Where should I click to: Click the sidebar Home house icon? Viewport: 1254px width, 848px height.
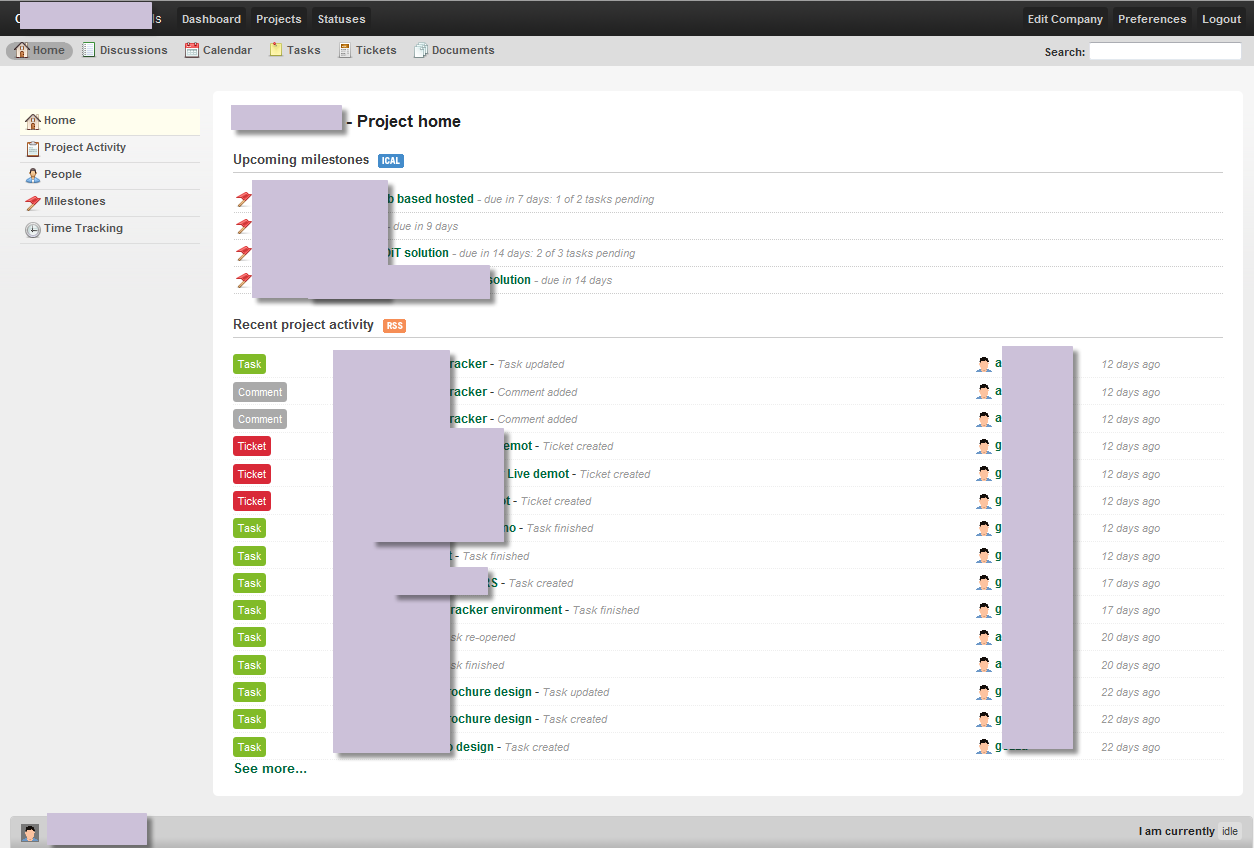click(x=33, y=121)
